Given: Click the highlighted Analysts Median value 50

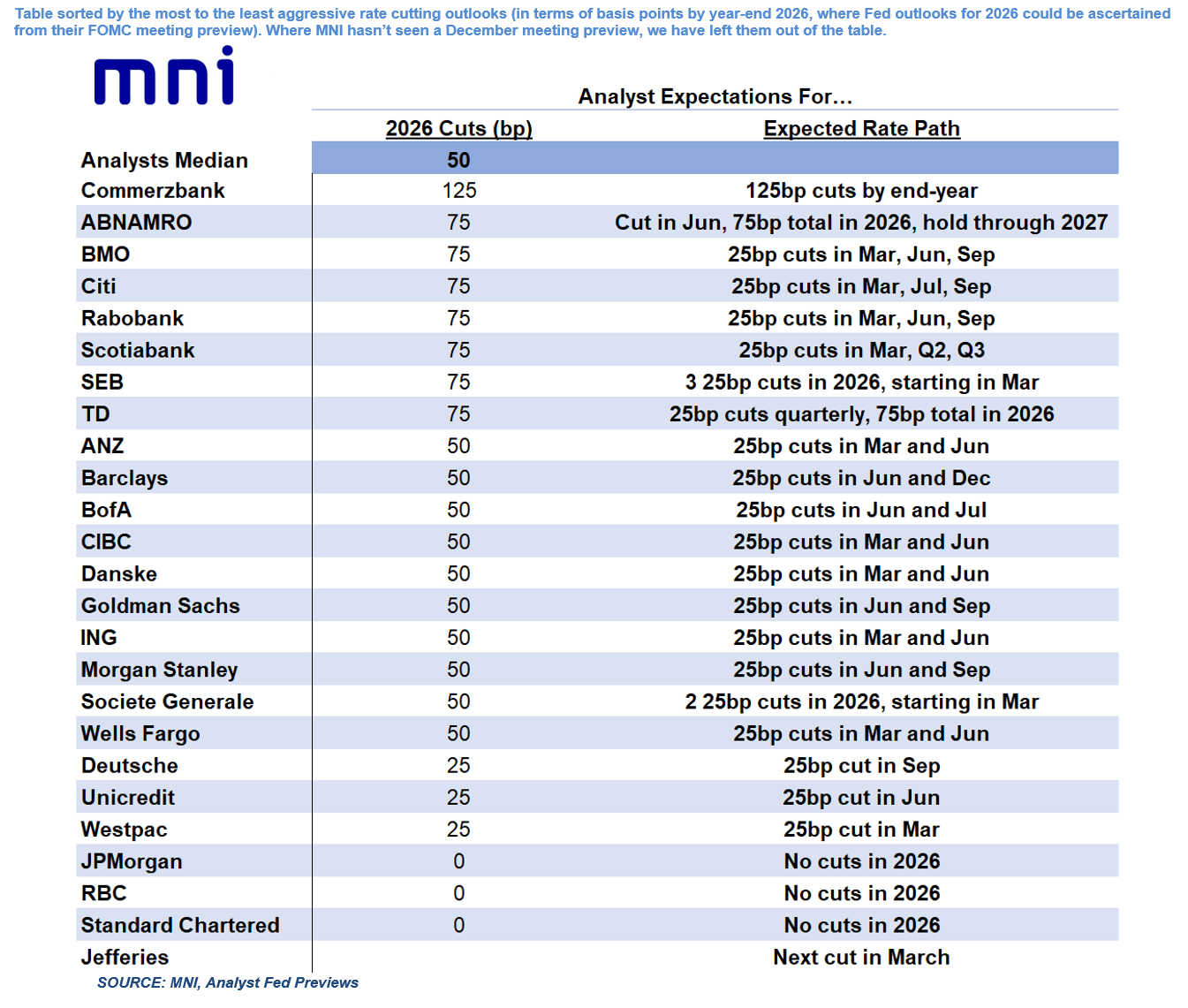Looking at the screenshot, I should (x=458, y=160).
